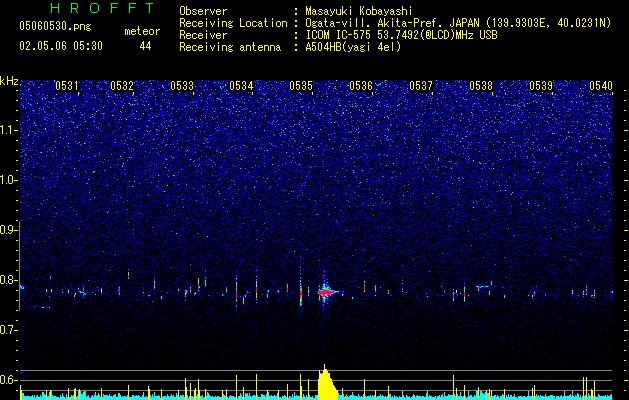Click observer name Masayuki Kobayashi

pyautogui.click(x=359, y=11)
